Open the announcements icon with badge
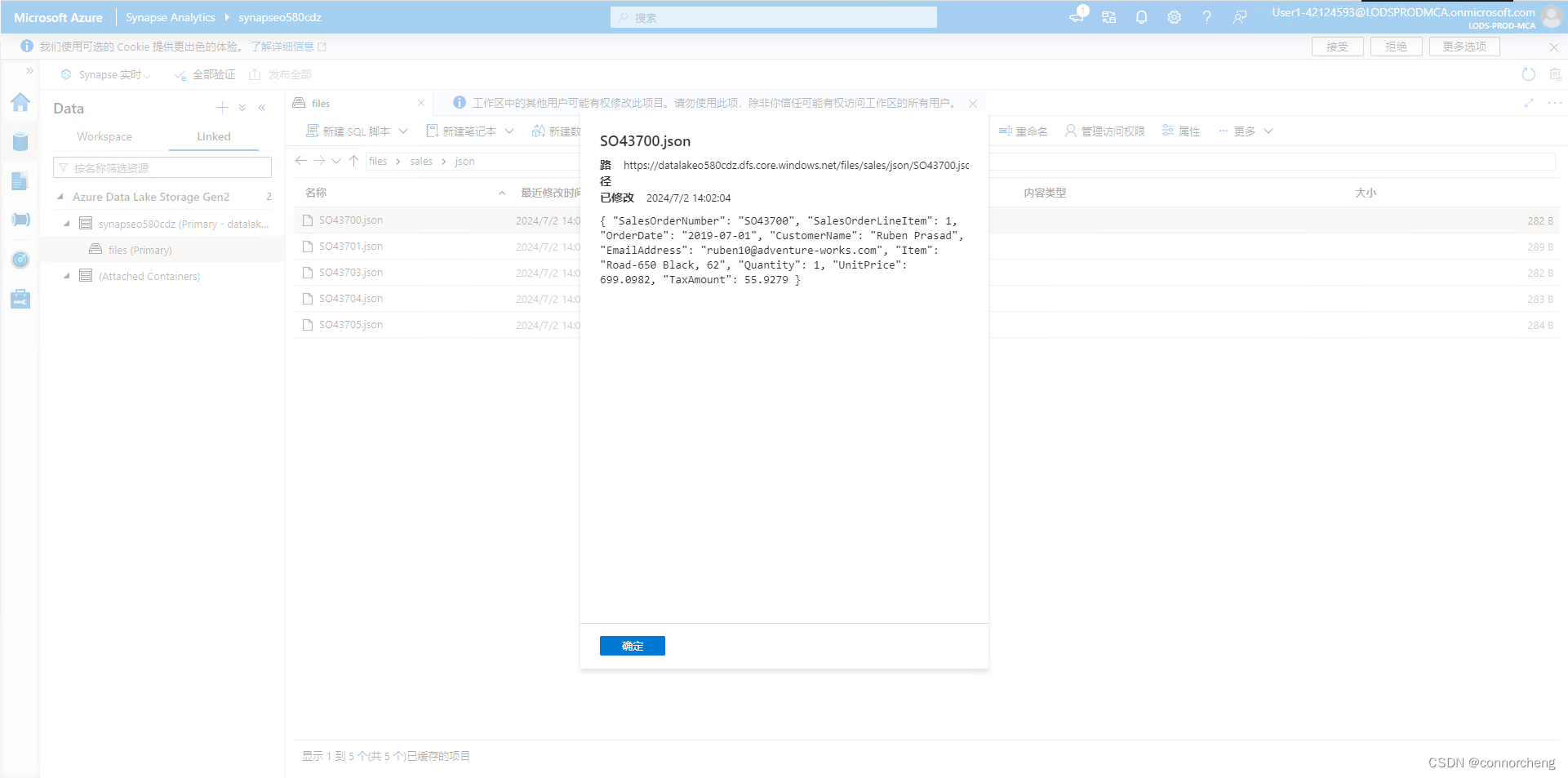 [x=1077, y=16]
